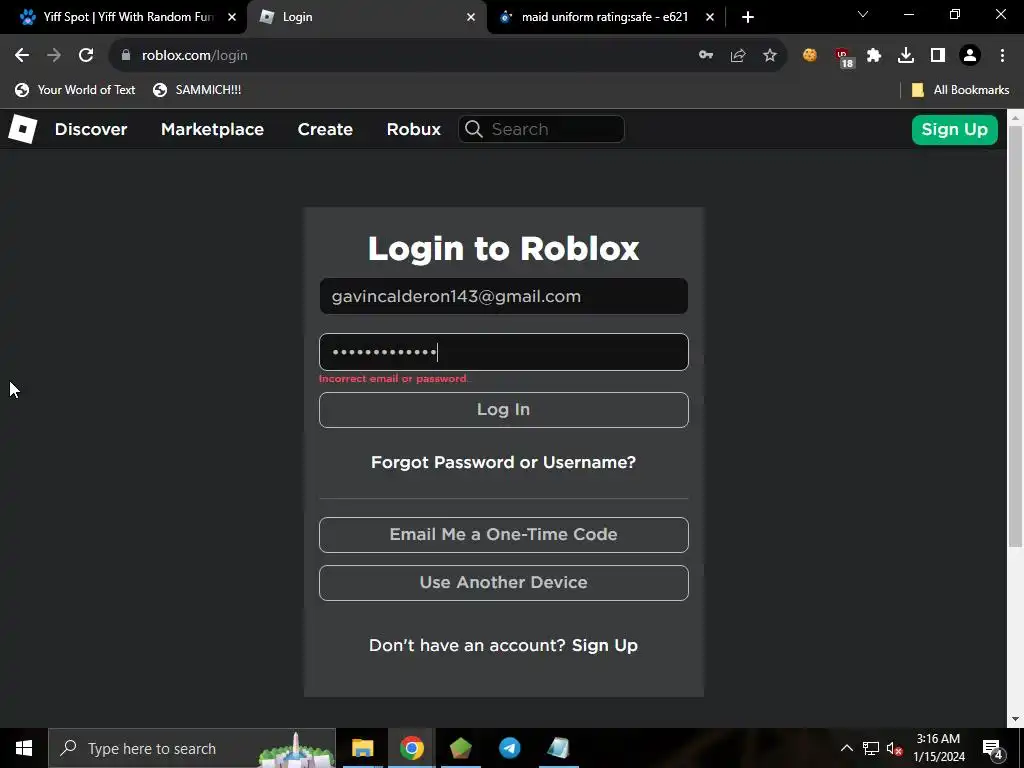Open the clock showing 3:16 AM
This screenshot has width=1024, height=768.
(x=938, y=748)
